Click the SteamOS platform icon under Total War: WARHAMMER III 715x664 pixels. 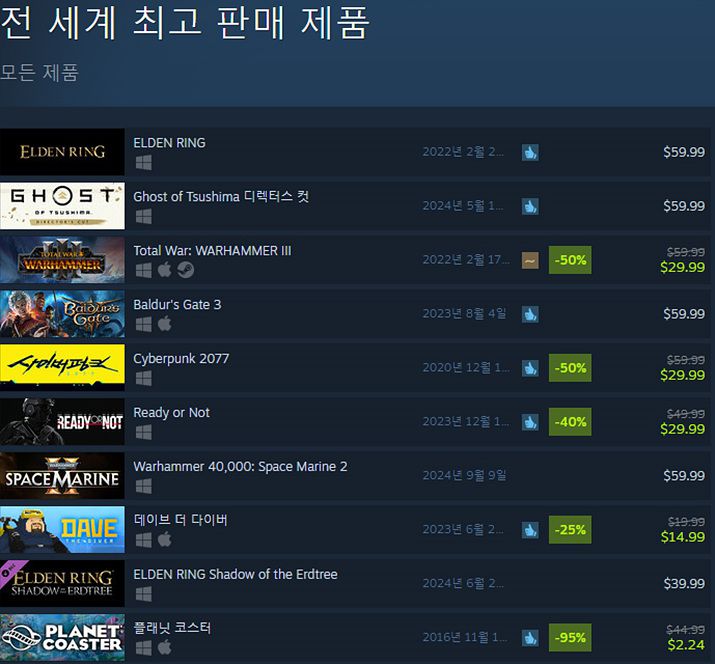pos(185,270)
